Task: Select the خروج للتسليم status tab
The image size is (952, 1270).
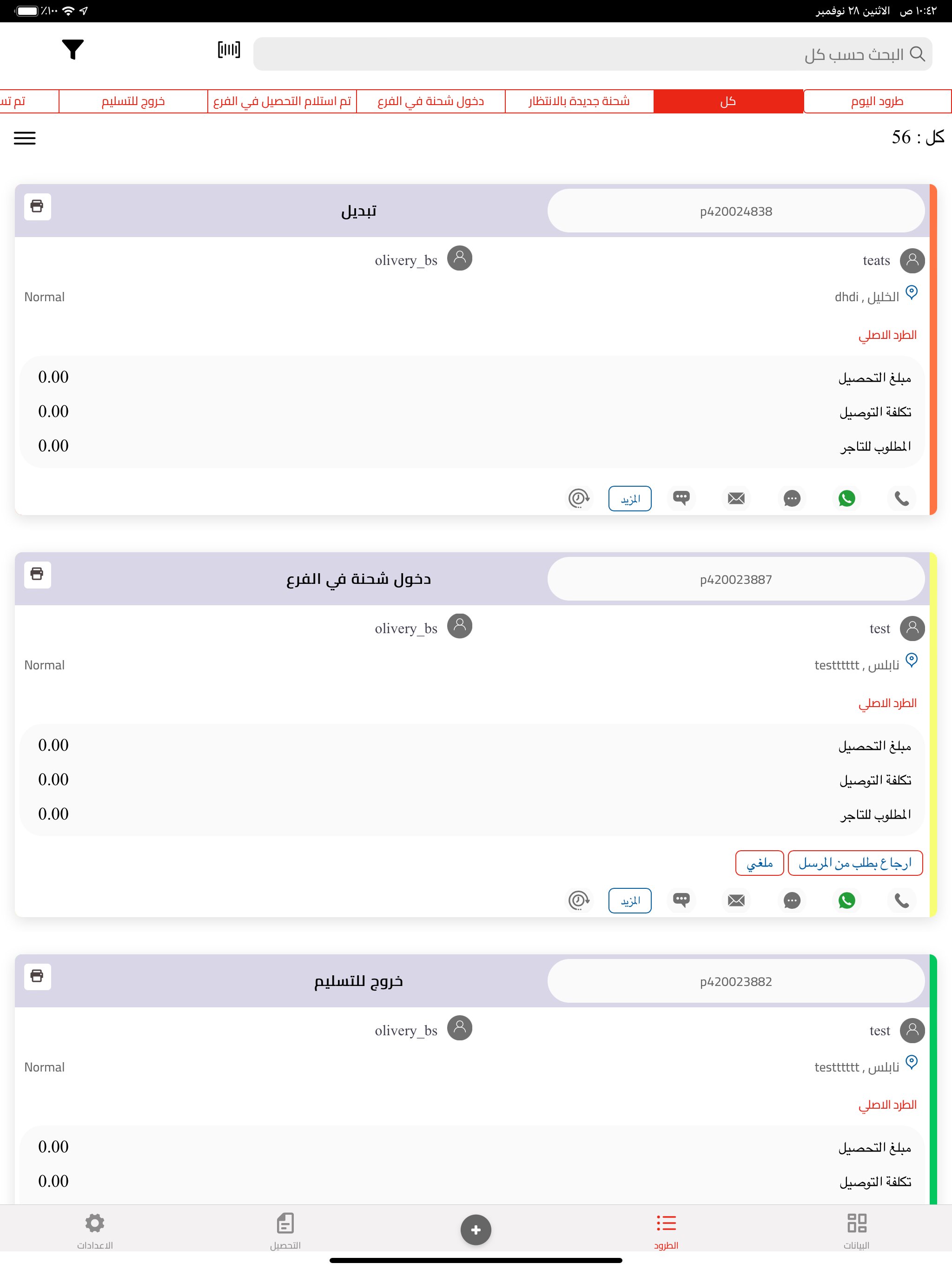Action: pos(133,102)
